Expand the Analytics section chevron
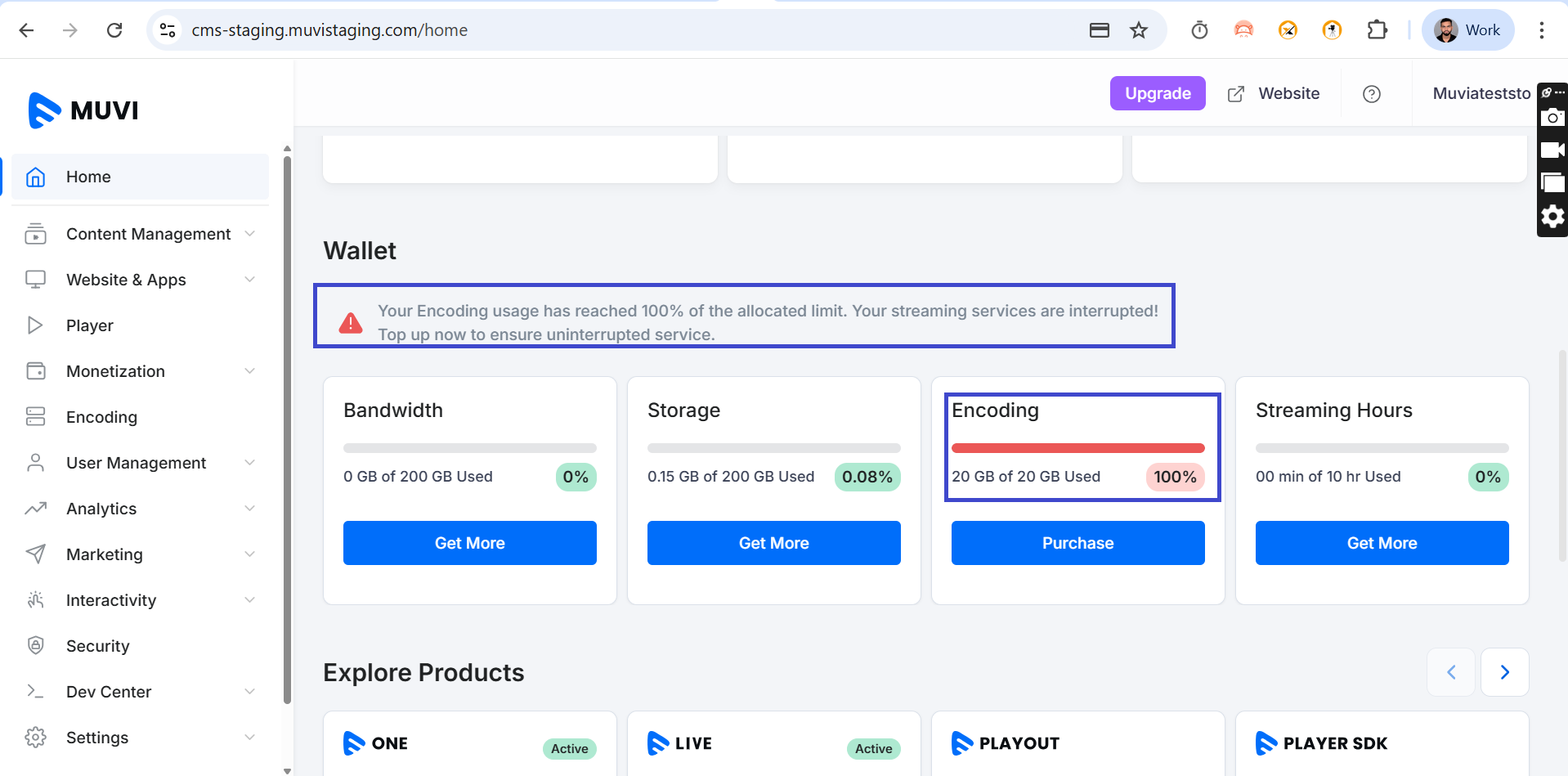This screenshot has width=1568, height=776. pyautogui.click(x=249, y=509)
